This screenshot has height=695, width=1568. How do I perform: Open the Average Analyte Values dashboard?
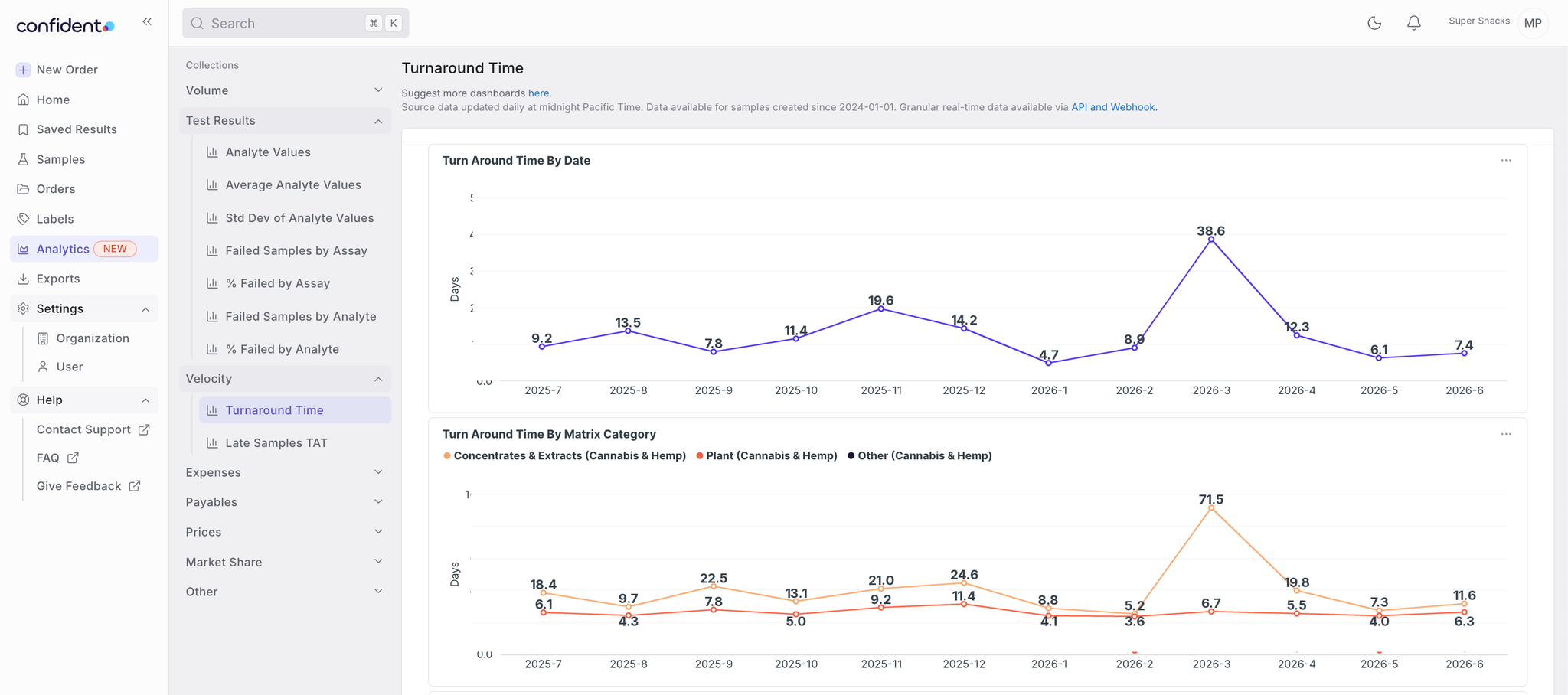coord(295,185)
